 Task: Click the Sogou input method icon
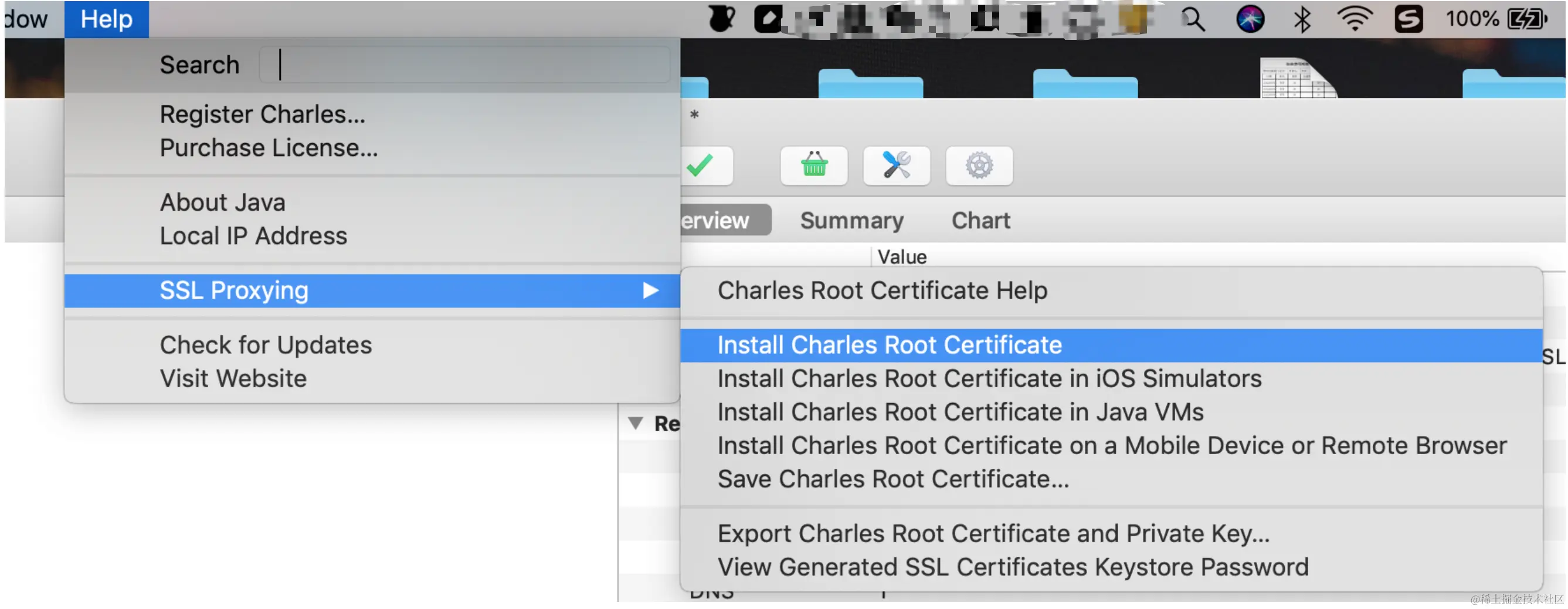pos(1409,19)
